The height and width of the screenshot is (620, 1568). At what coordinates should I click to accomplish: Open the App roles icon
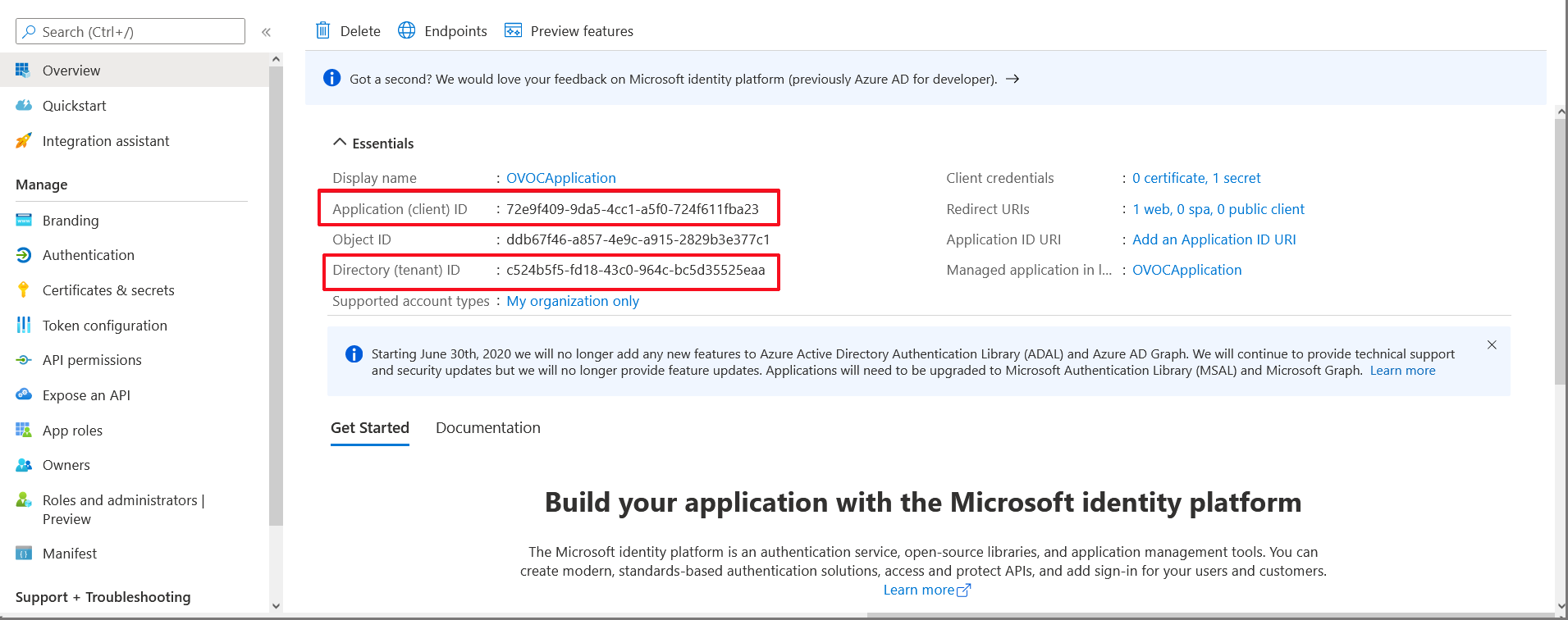coord(24,431)
